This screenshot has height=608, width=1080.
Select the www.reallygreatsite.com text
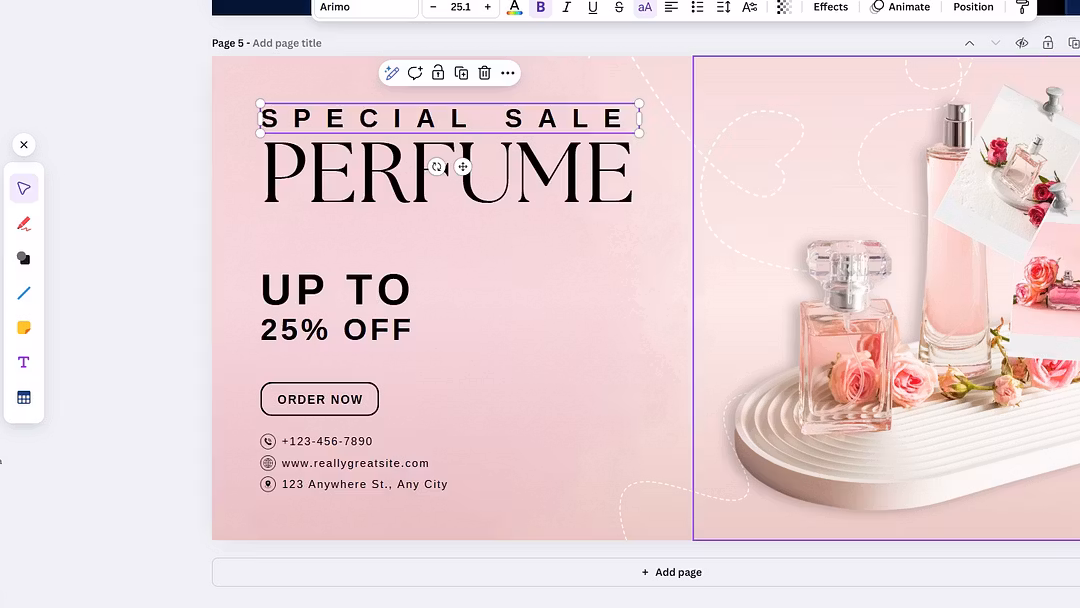tap(355, 463)
